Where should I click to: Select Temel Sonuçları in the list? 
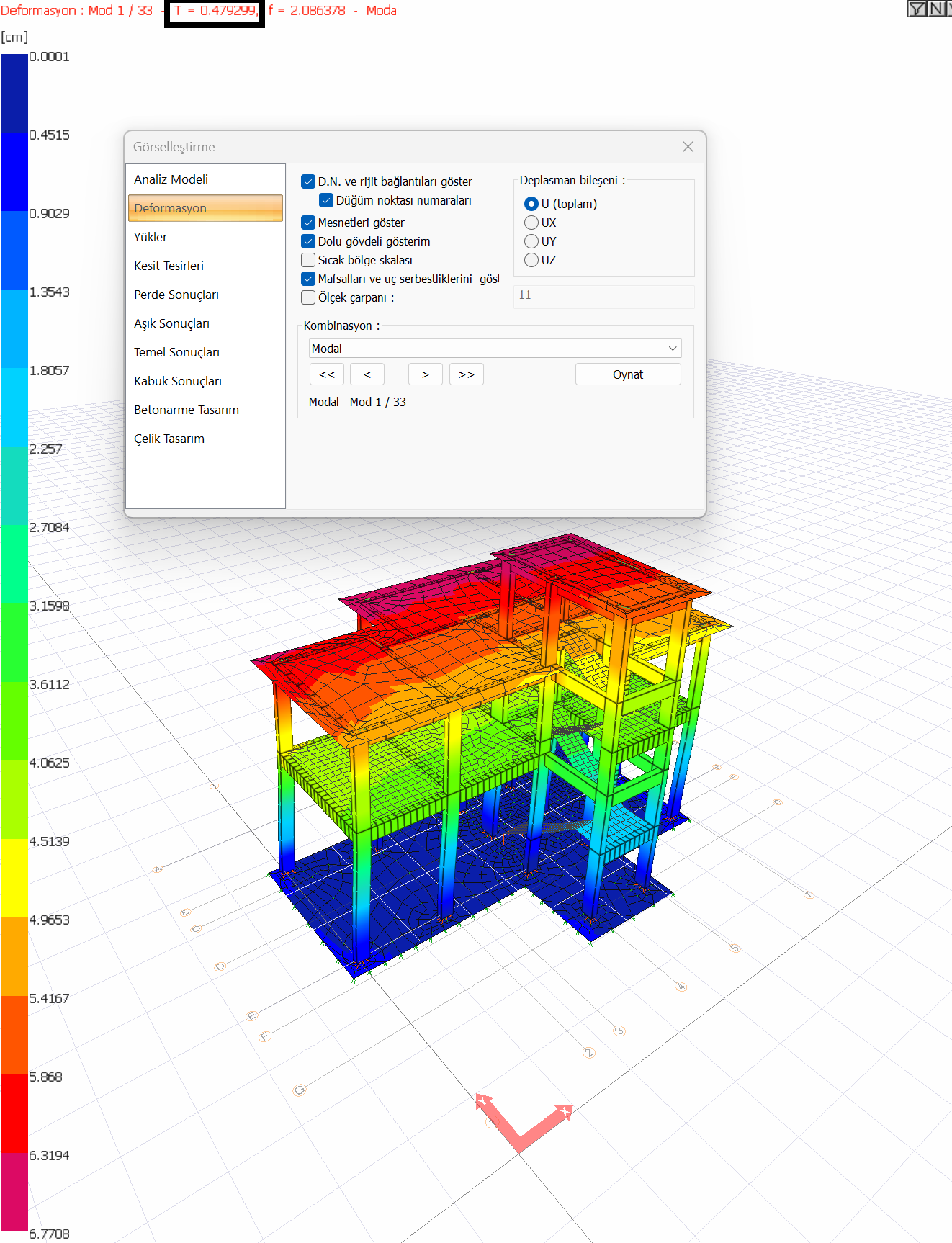pyautogui.click(x=205, y=352)
